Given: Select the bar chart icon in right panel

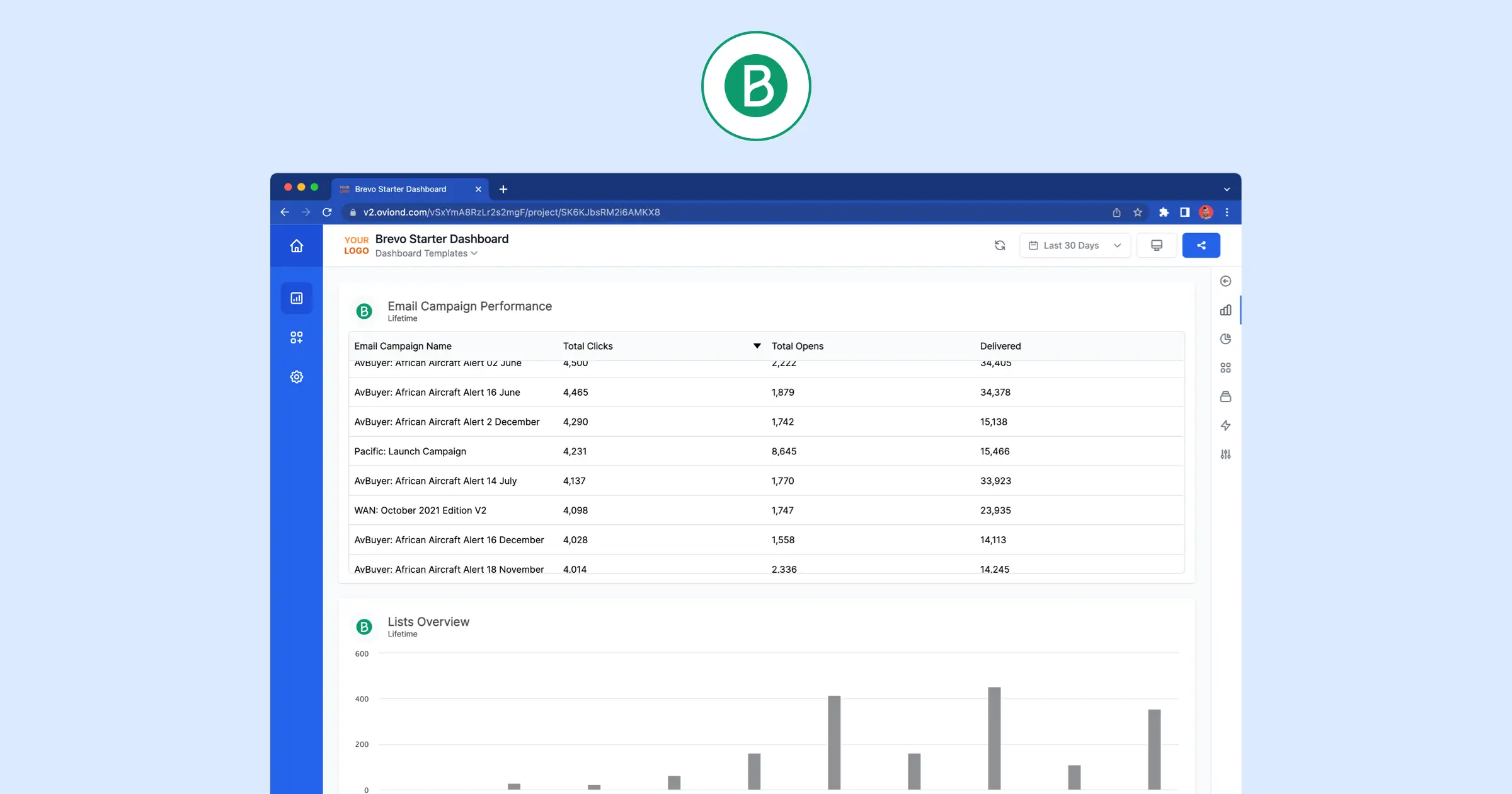Looking at the screenshot, I should pyautogui.click(x=1225, y=310).
